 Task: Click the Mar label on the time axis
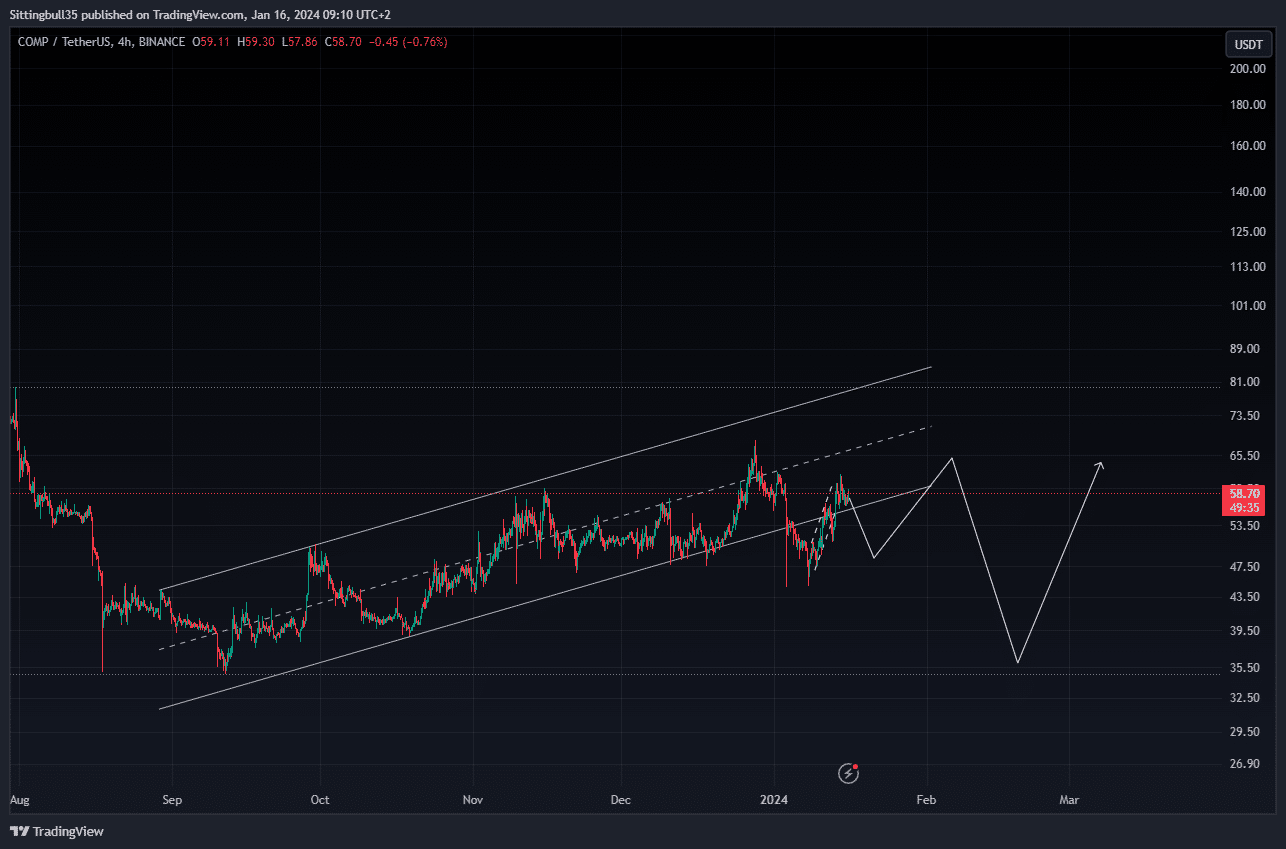pos(1069,800)
